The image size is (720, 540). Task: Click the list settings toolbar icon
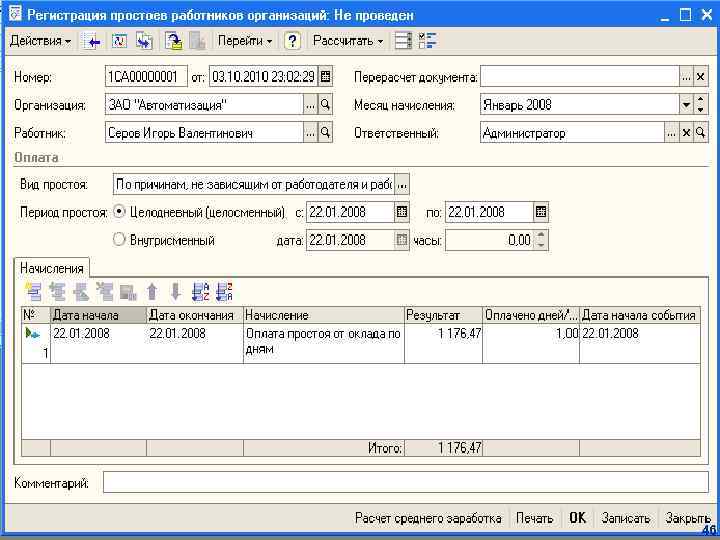click(x=403, y=41)
